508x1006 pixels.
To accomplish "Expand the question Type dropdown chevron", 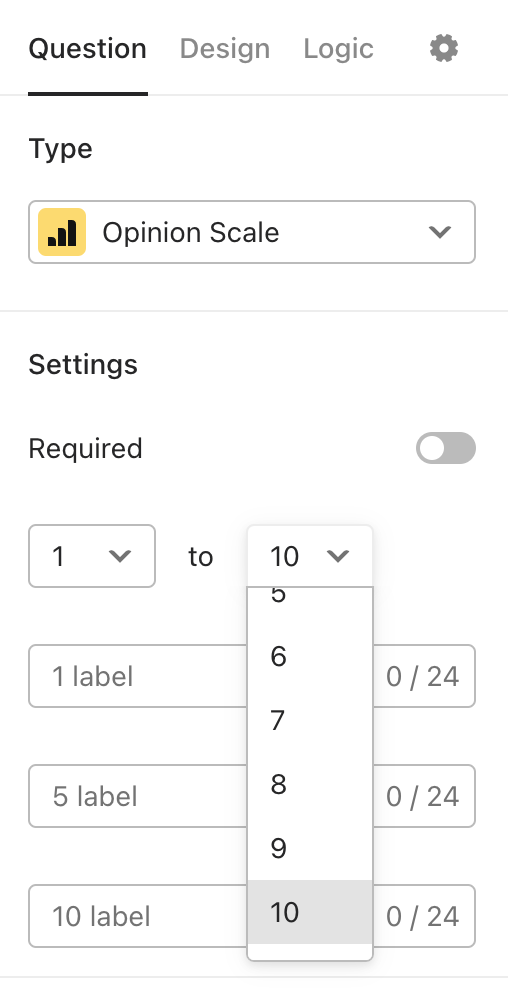I will [x=440, y=232].
